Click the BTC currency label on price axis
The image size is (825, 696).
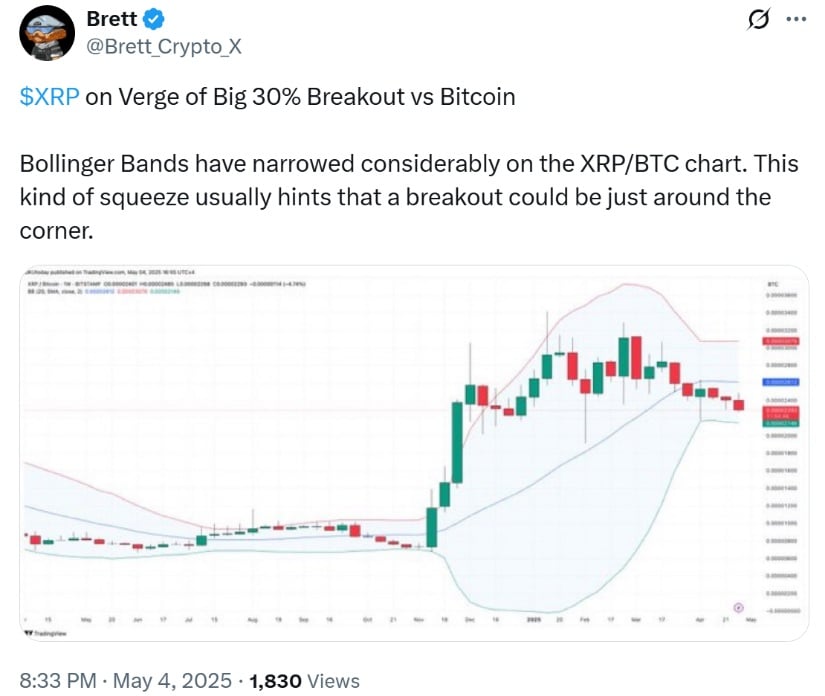pos(774,284)
